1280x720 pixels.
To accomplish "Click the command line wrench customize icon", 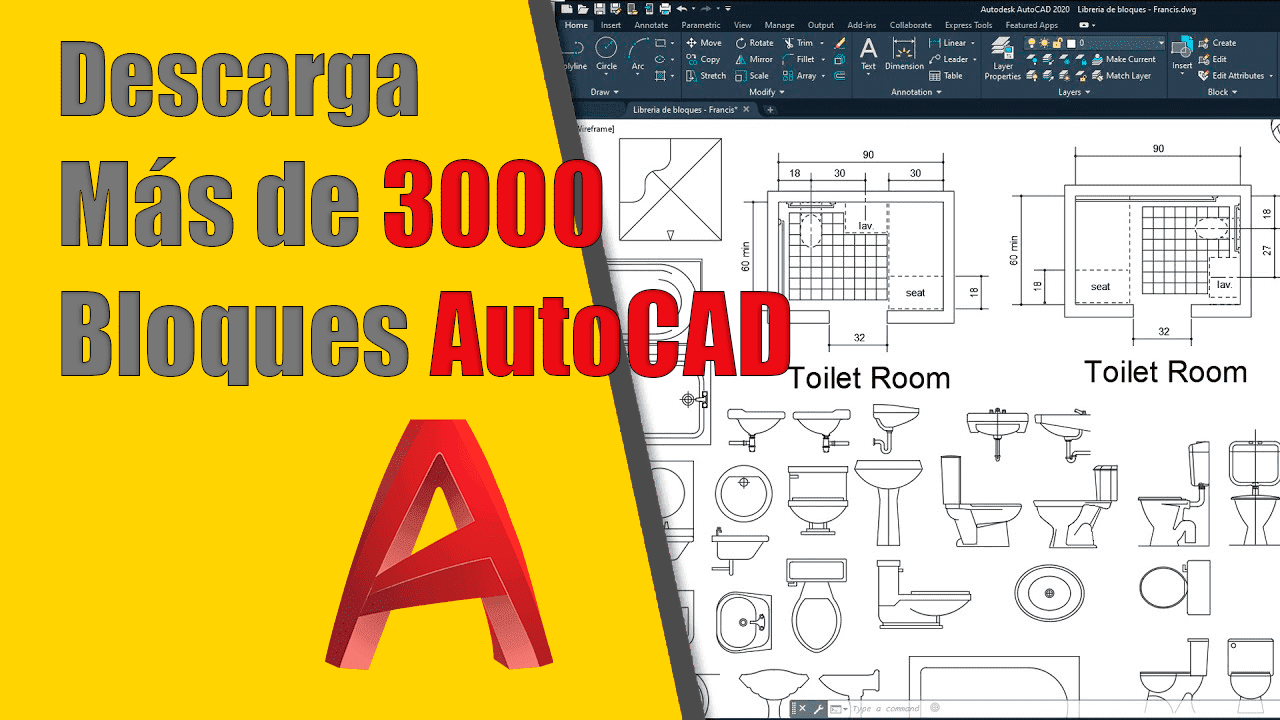I will 817,708.
